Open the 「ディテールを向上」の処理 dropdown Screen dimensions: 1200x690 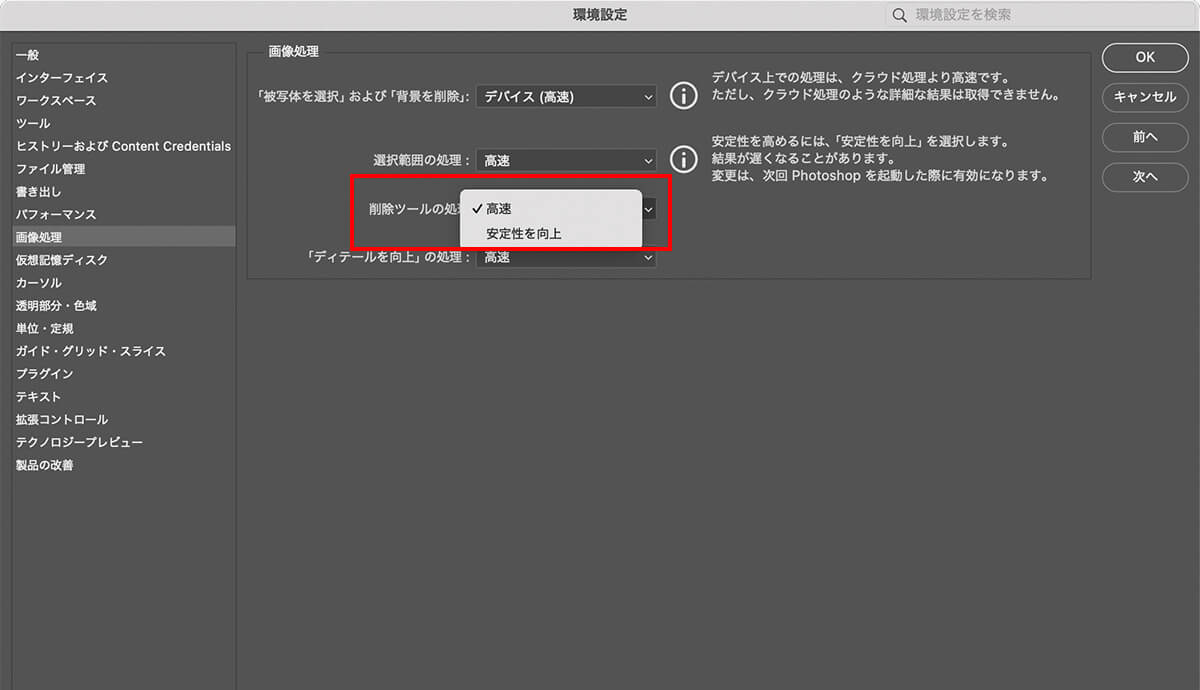pyautogui.click(x=566, y=257)
